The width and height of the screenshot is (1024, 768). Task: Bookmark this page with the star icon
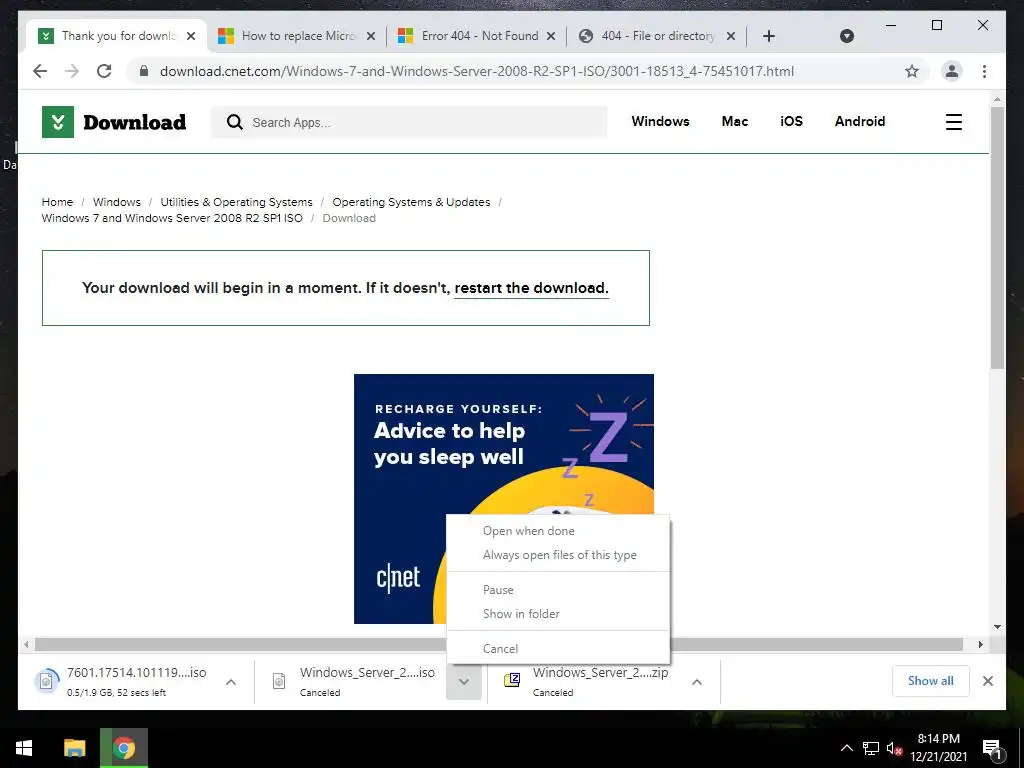pyautogui.click(x=912, y=71)
